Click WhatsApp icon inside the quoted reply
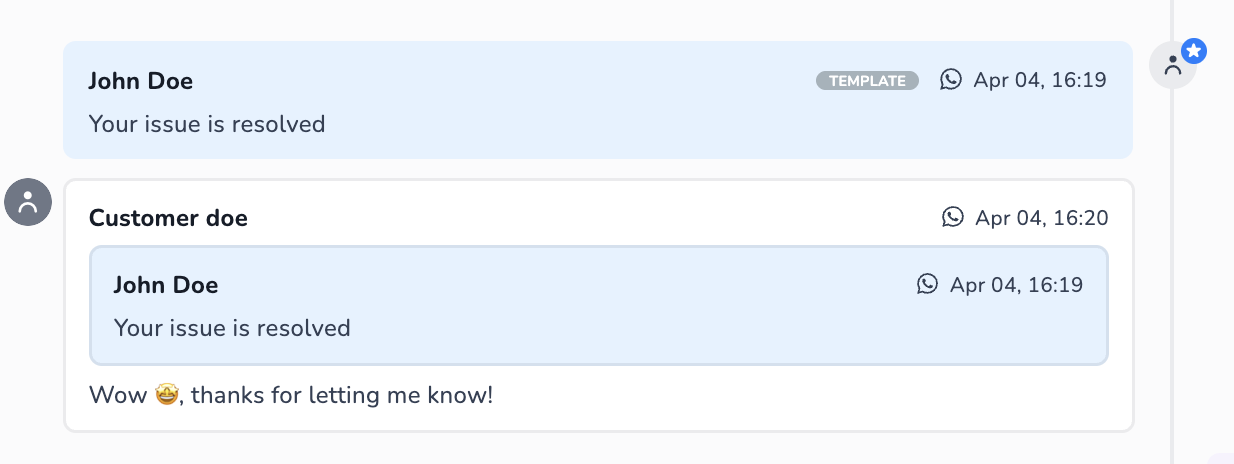This screenshot has width=1234, height=464. [x=928, y=285]
